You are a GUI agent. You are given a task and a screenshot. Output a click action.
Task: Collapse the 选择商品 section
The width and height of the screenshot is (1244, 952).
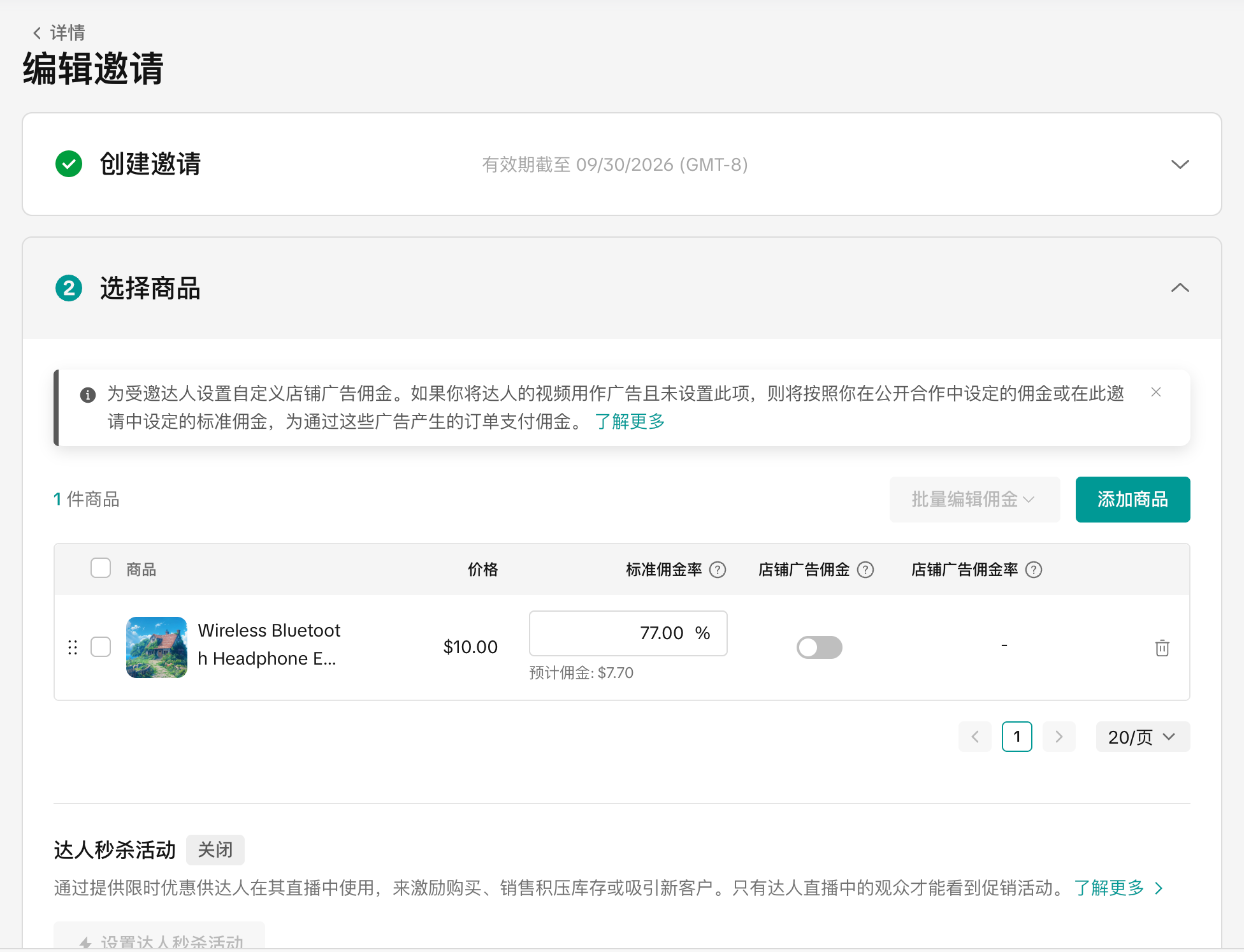pyautogui.click(x=1180, y=288)
